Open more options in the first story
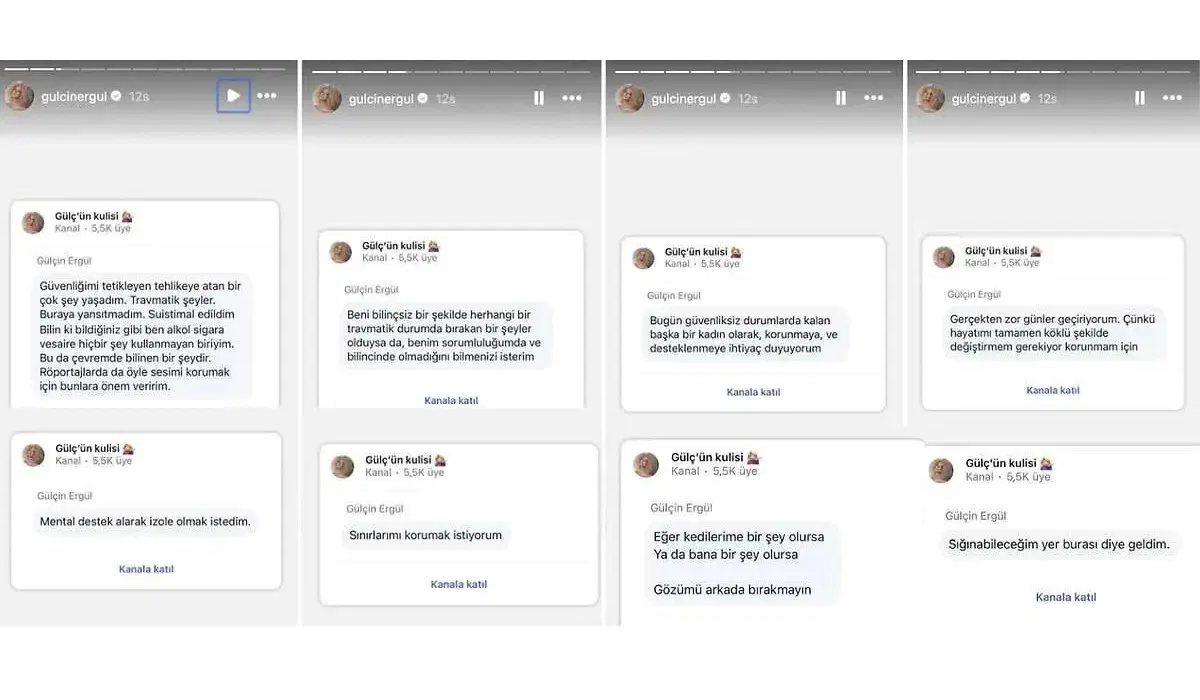The width and height of the screenshot is (1200, 700). [x=267, y=96]
